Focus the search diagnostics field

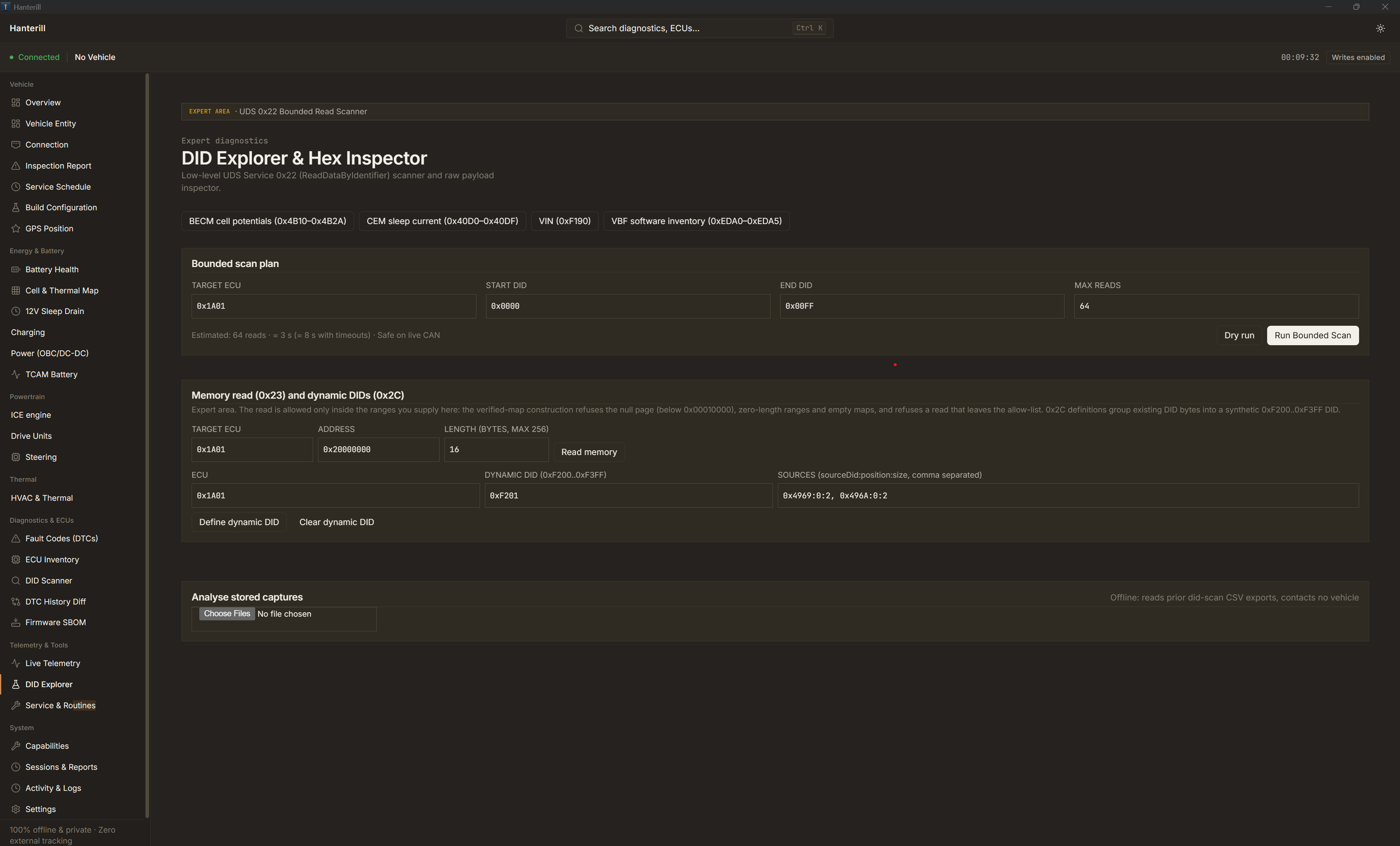click(700, 28)
